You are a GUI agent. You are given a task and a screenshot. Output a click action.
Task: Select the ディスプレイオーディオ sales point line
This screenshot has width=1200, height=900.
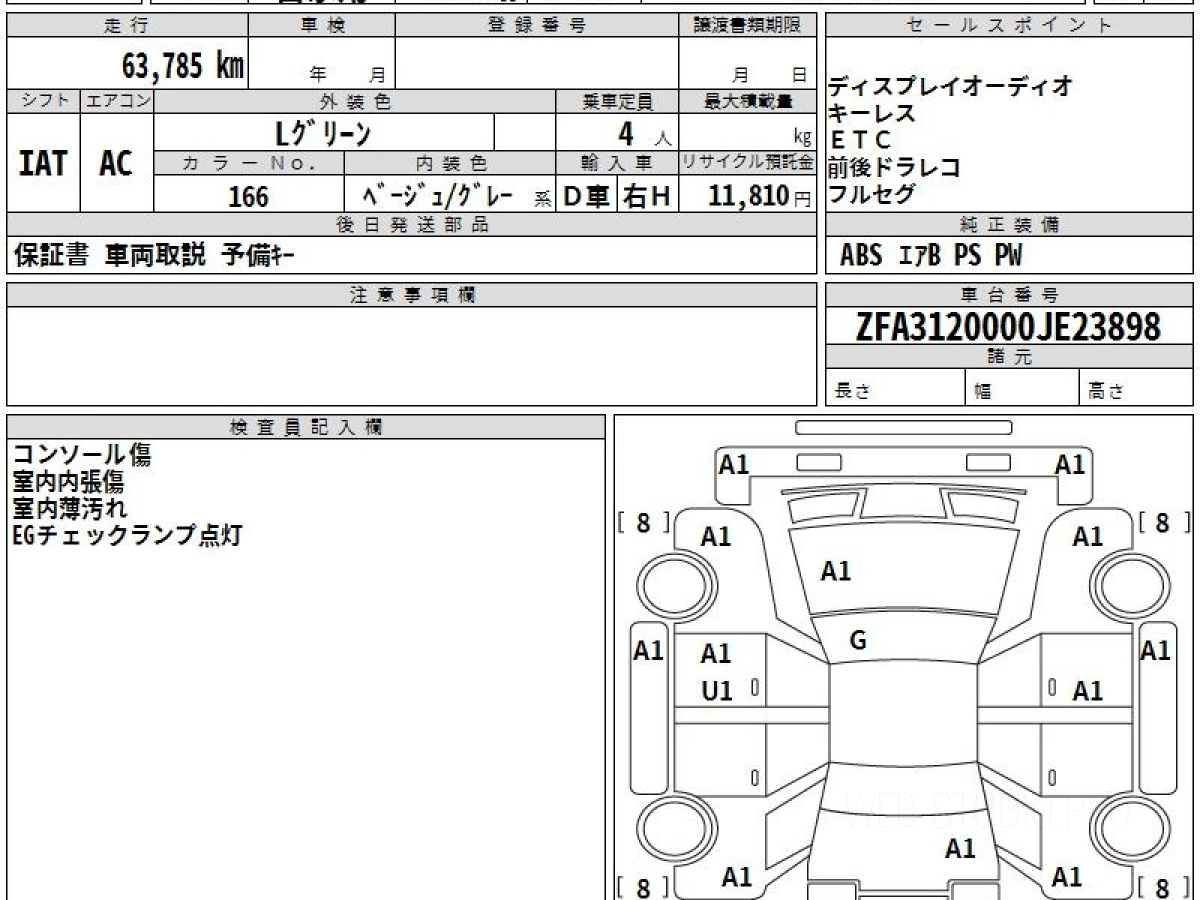pos(951,87)
